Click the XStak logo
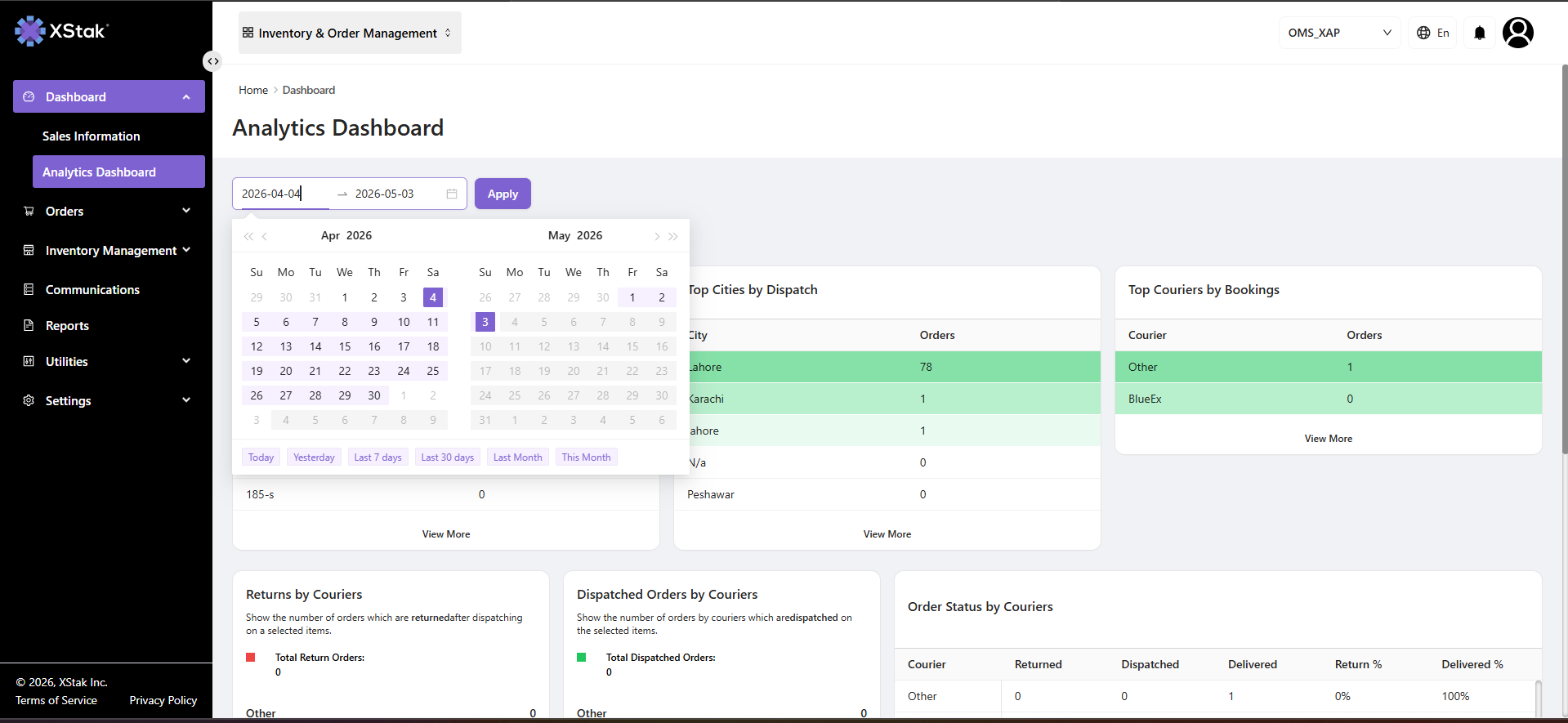Image resolution: width=1568 pixels, height=723 pixels. coord(62,31)
